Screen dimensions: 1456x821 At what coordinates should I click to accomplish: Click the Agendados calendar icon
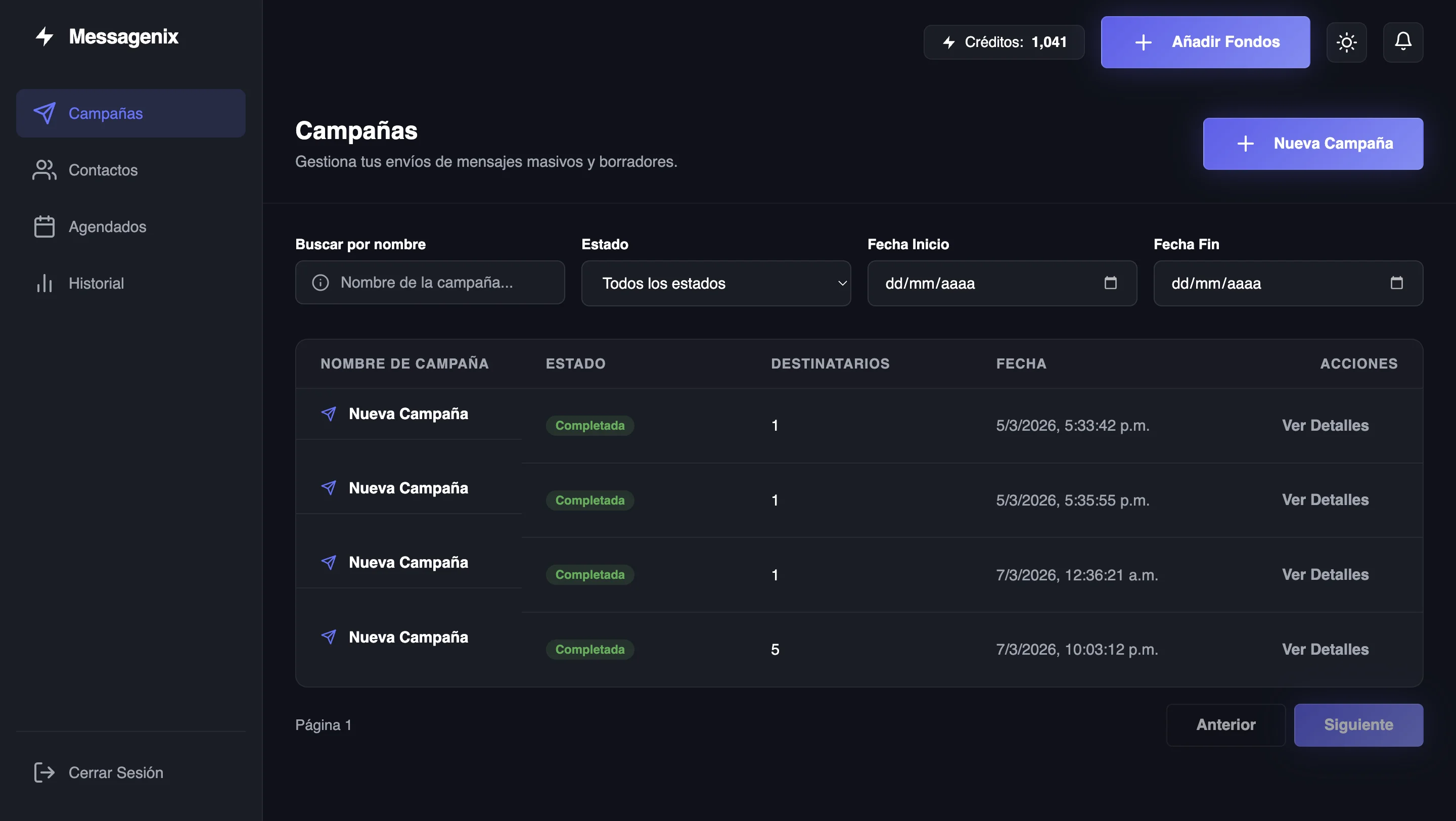point(44,226)
